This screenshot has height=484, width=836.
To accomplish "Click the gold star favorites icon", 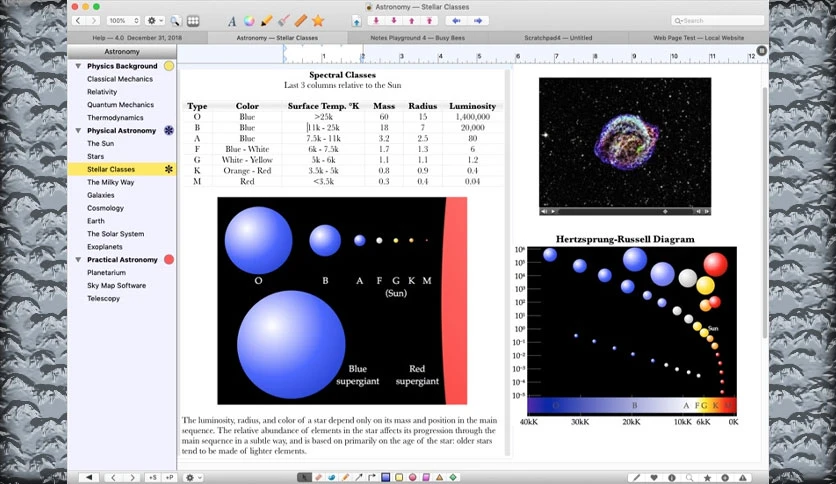I will [x=318, y=21].
